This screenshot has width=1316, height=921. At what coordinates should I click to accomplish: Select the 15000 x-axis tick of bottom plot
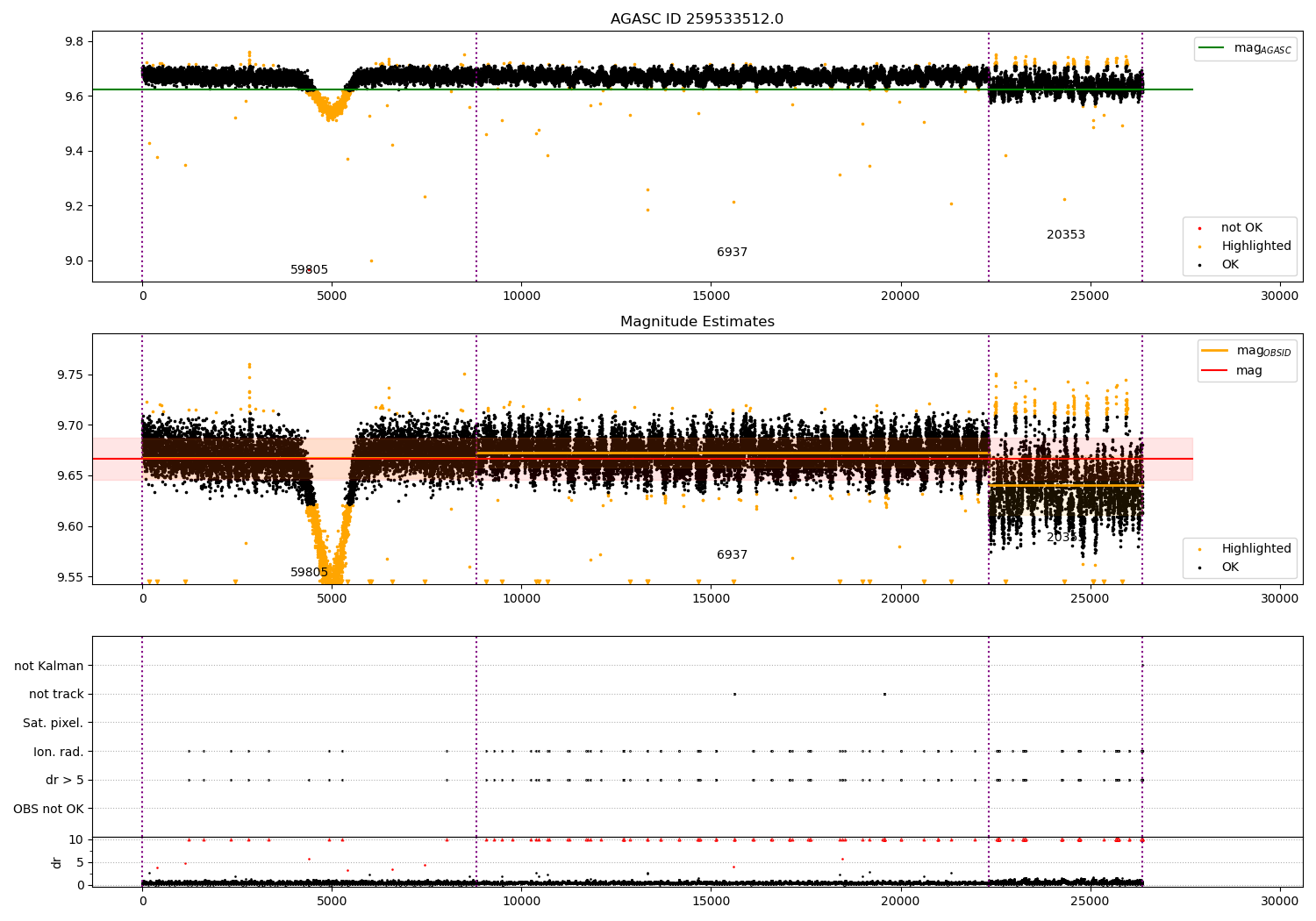[x=711, y=902]
